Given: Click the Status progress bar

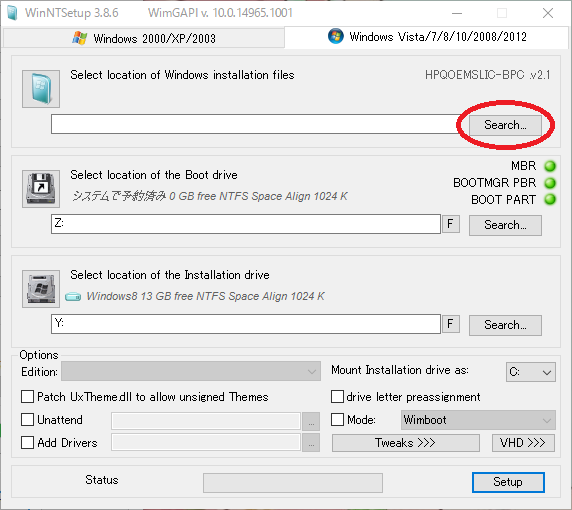Looking at the screenshot, I should tap(293, 483).
